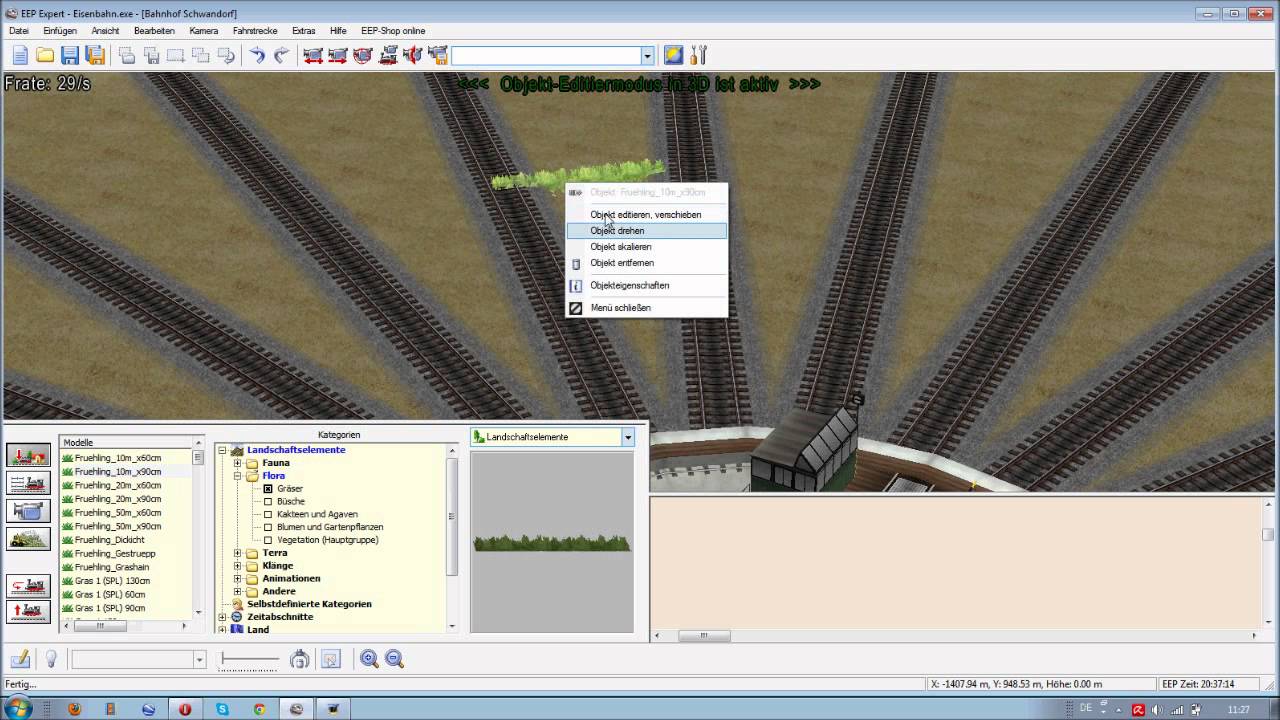The width and height of the screenshot is (1280, 720).
Task: Click the train with red up arrow button
Action: click(28, 610)
